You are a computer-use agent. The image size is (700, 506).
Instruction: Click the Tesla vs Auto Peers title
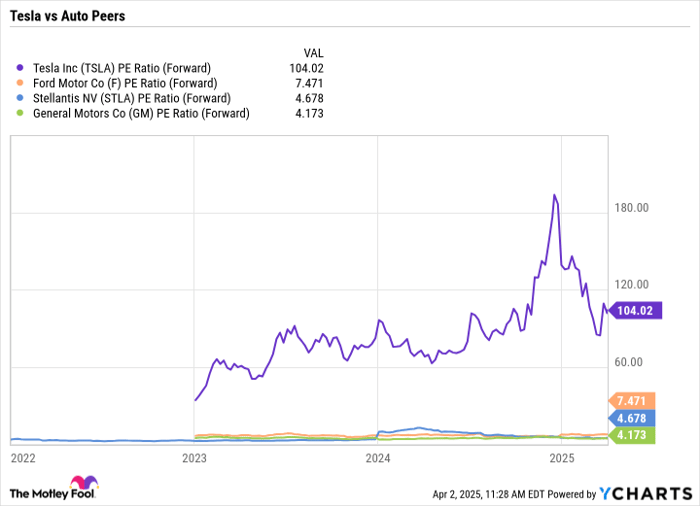(68, 17)
